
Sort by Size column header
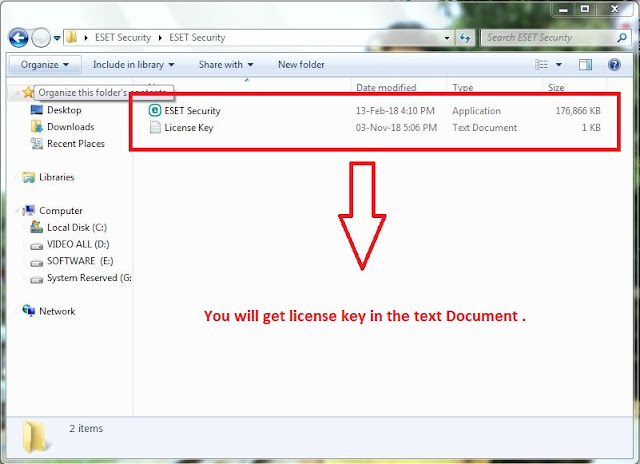pyautogui.click(x=556, y=87)
